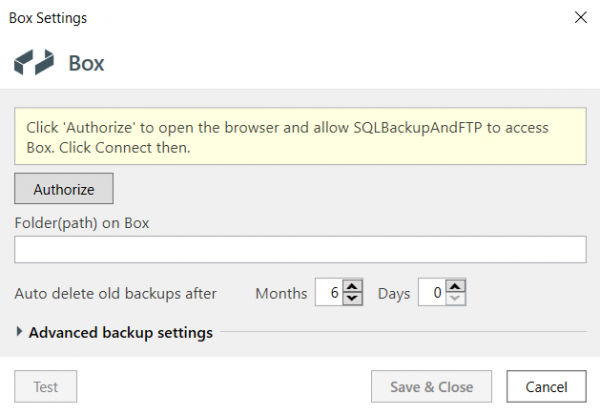This screenshot has height=415, width=600.
Task: Click the Box heading text
Action: coord(86,63)
